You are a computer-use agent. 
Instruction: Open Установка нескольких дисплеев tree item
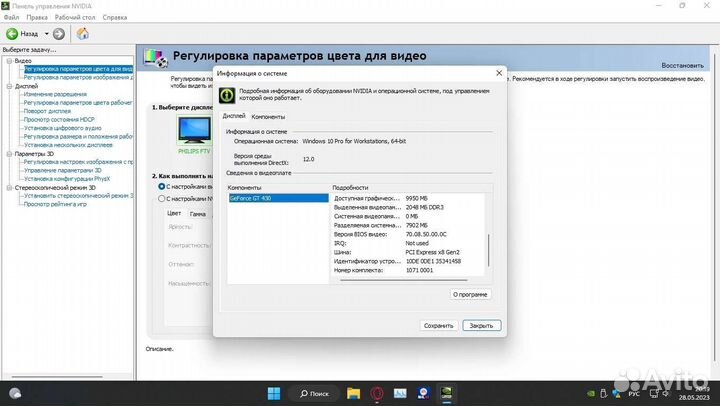click(x=68, y=145)
